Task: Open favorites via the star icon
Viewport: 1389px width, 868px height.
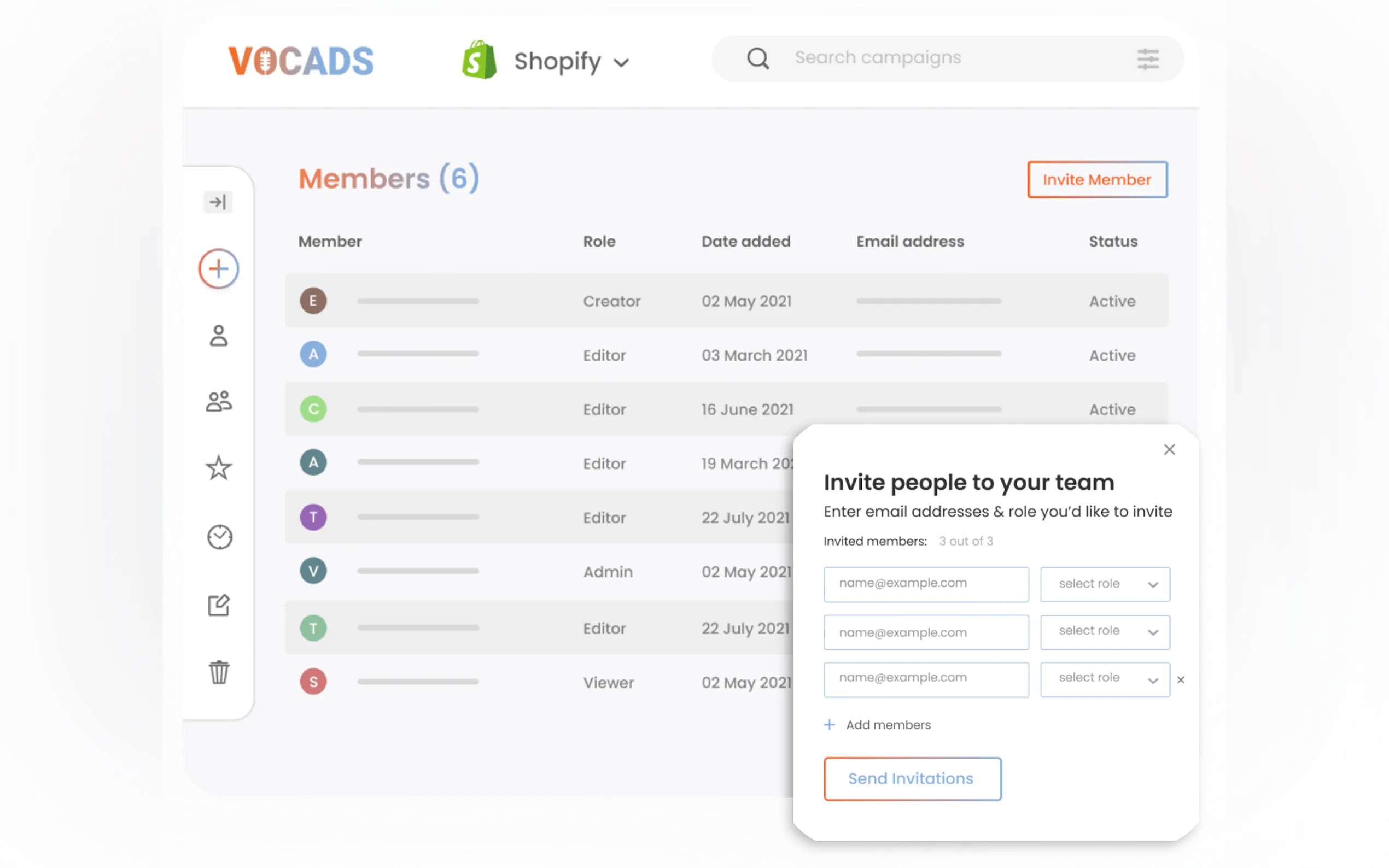Action: (218, 468)
